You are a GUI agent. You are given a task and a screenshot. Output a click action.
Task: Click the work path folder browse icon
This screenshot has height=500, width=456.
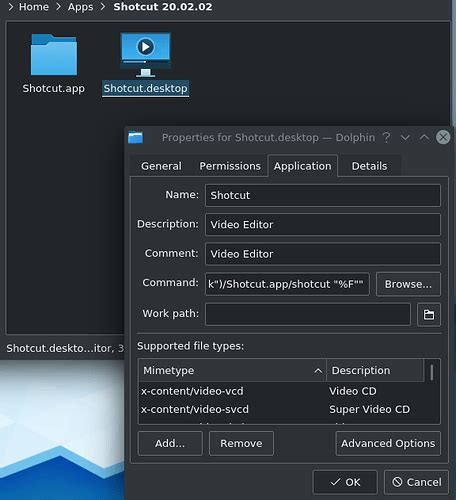point(429,314)
